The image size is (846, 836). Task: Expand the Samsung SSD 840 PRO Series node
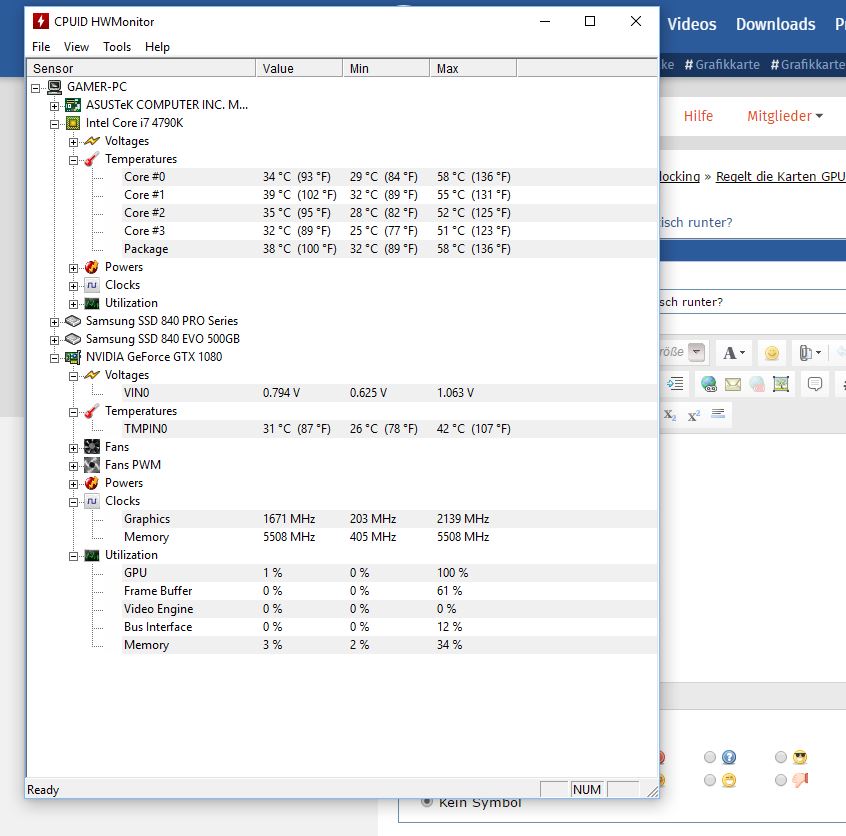tap(54, 322)
